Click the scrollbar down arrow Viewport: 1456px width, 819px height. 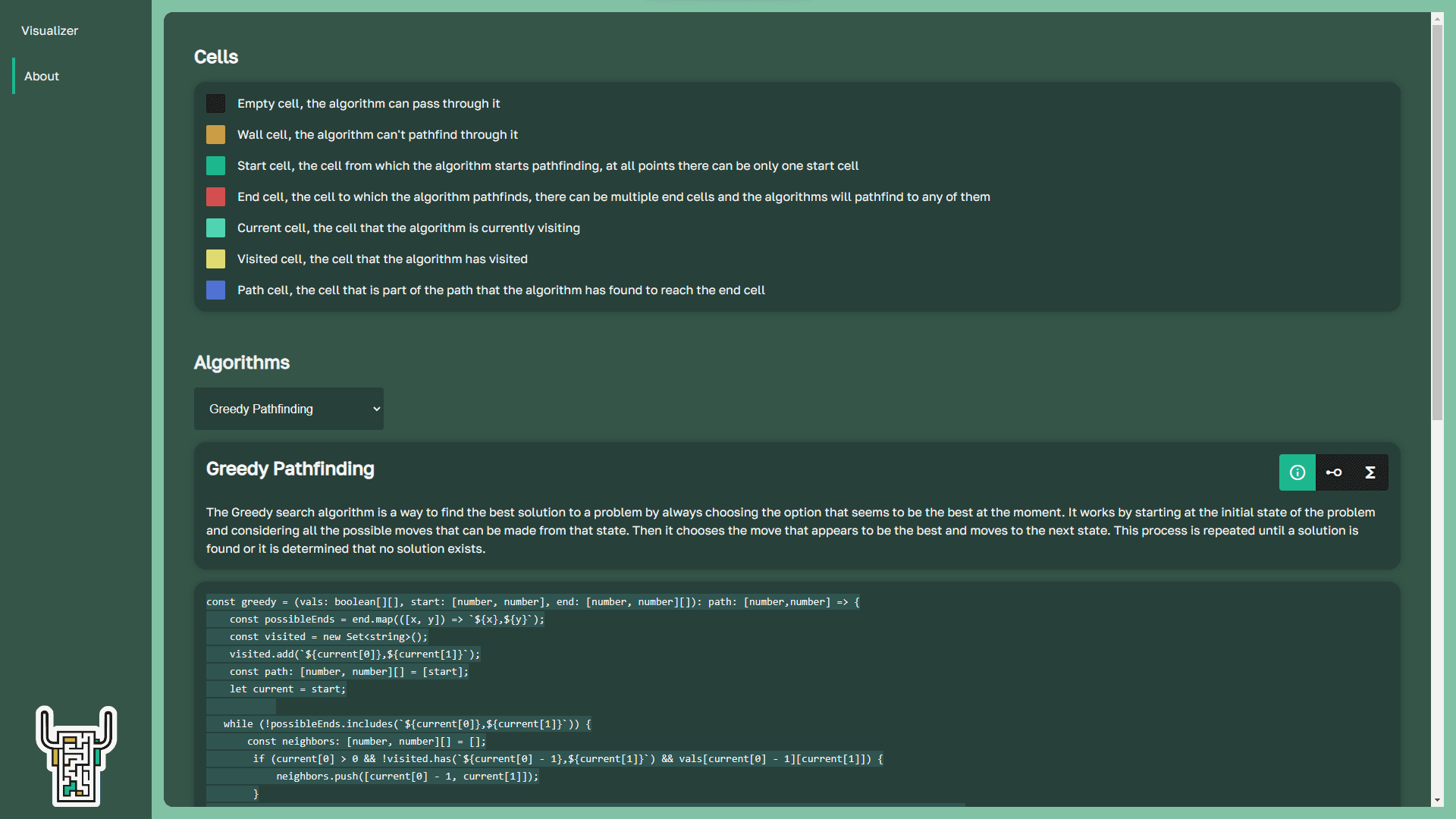click(1437, 800)
